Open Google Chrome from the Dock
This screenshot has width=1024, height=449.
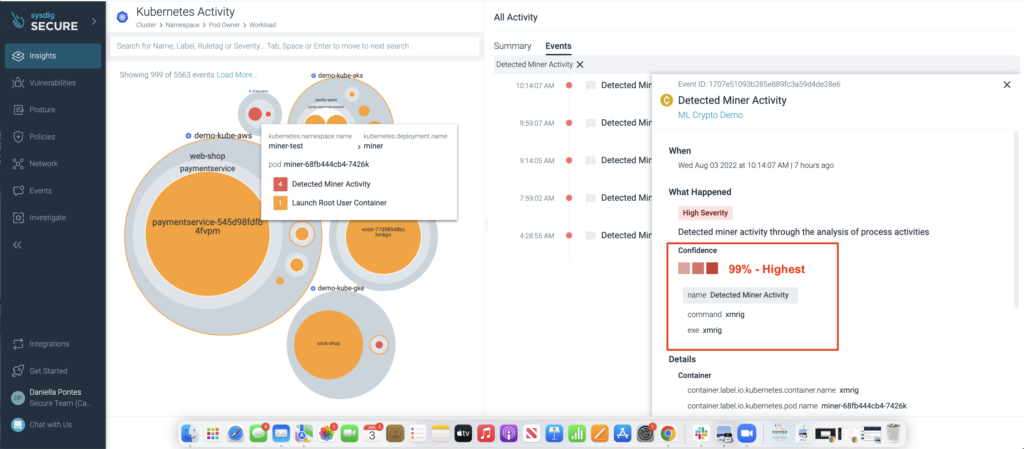click(x=667, y=432)
